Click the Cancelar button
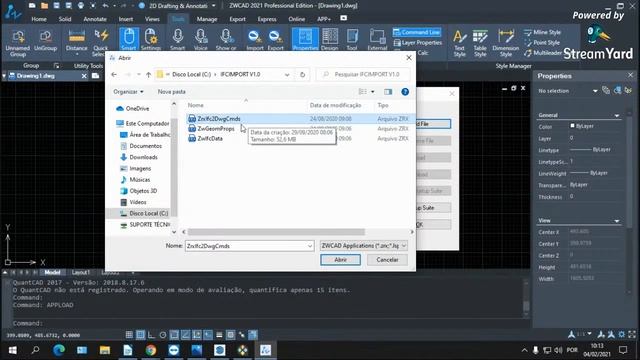This screenshot has height=360, width=640. tap(387, 260)
